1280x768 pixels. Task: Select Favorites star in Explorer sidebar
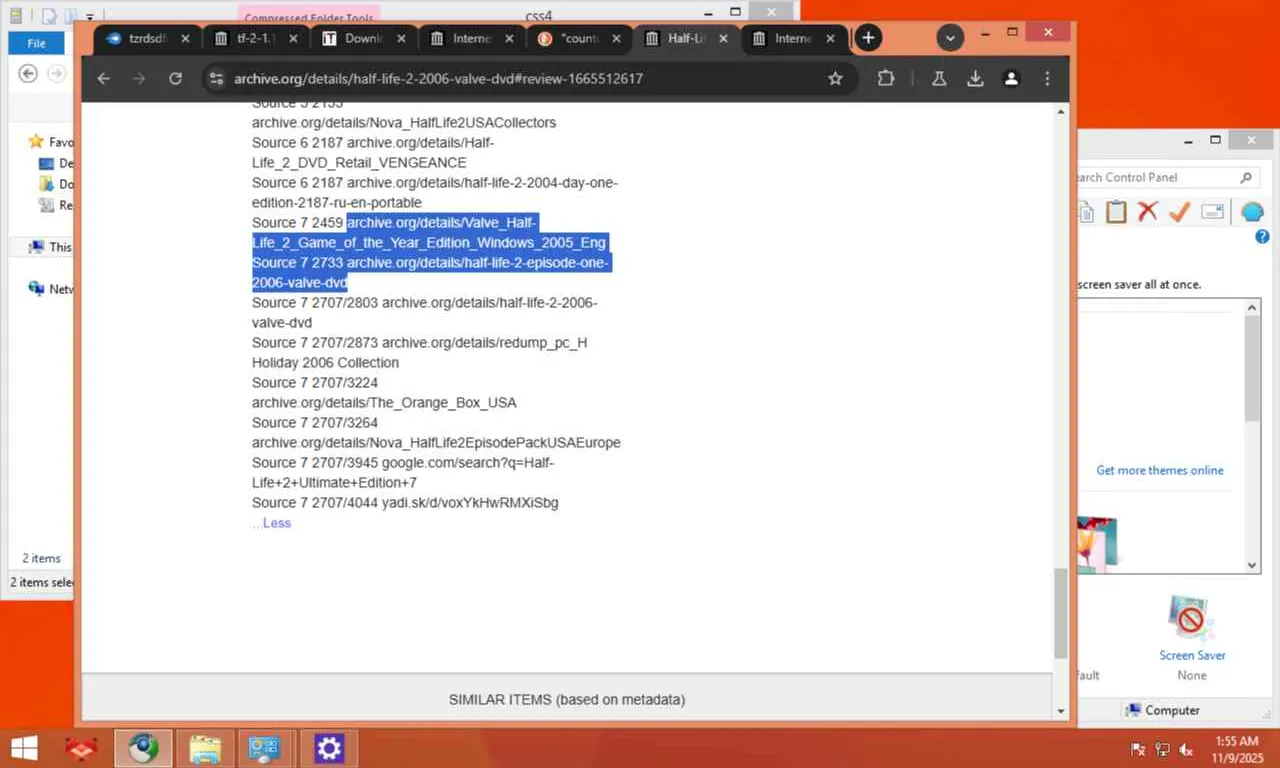coord(36,142)
